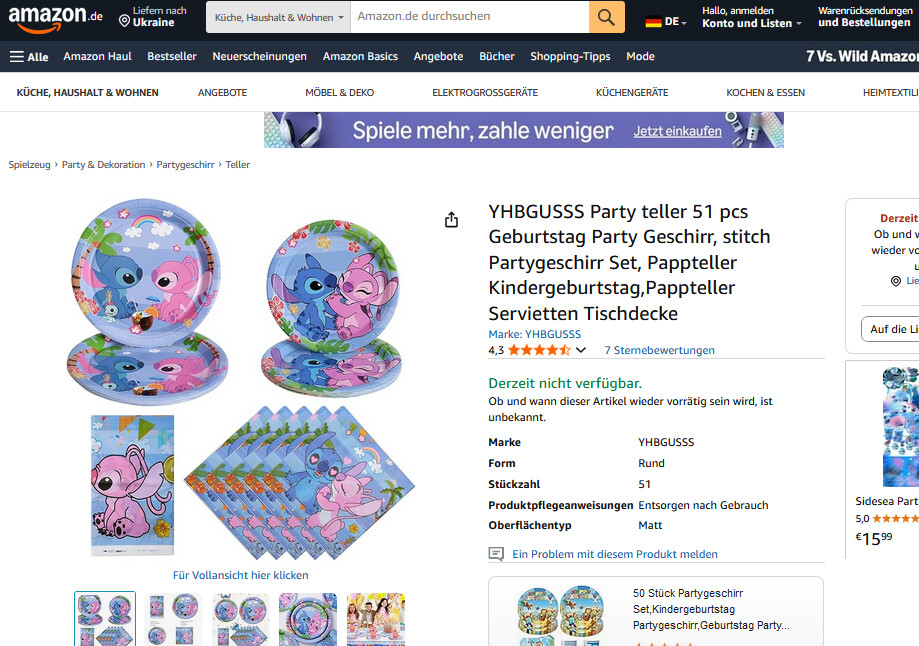
Task: Open the 7 Sternebewertungen link
Action: point(659,350)
